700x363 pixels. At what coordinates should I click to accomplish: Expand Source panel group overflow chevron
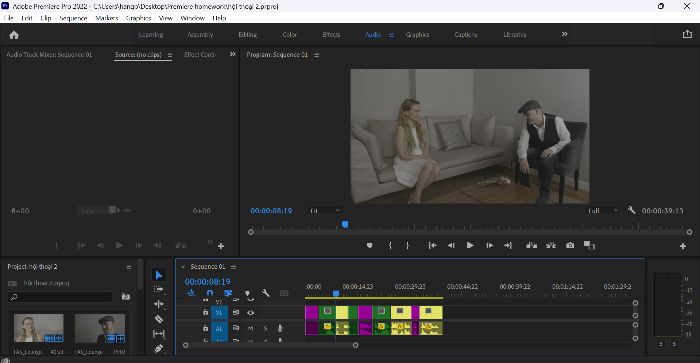coord(232,54)
